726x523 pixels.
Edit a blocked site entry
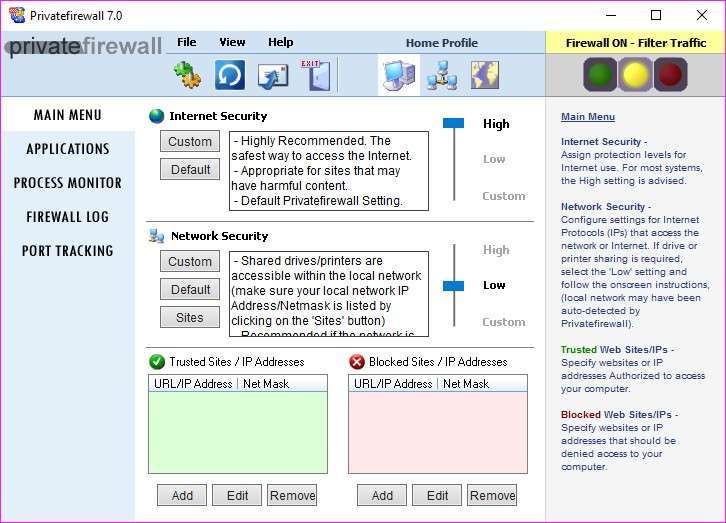[437, 496]
